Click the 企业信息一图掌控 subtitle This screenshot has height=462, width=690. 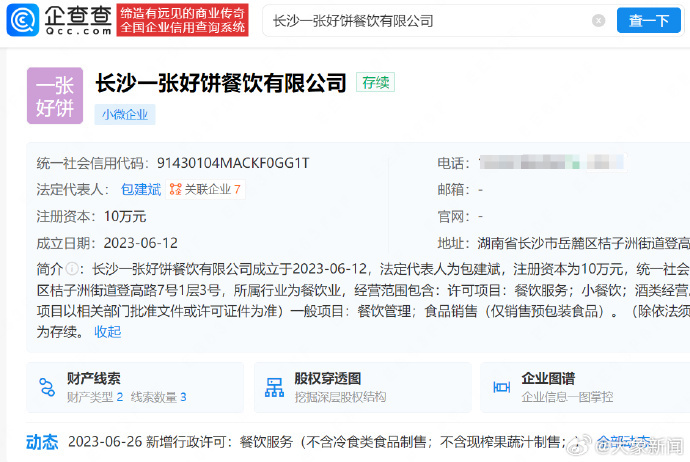567,397
